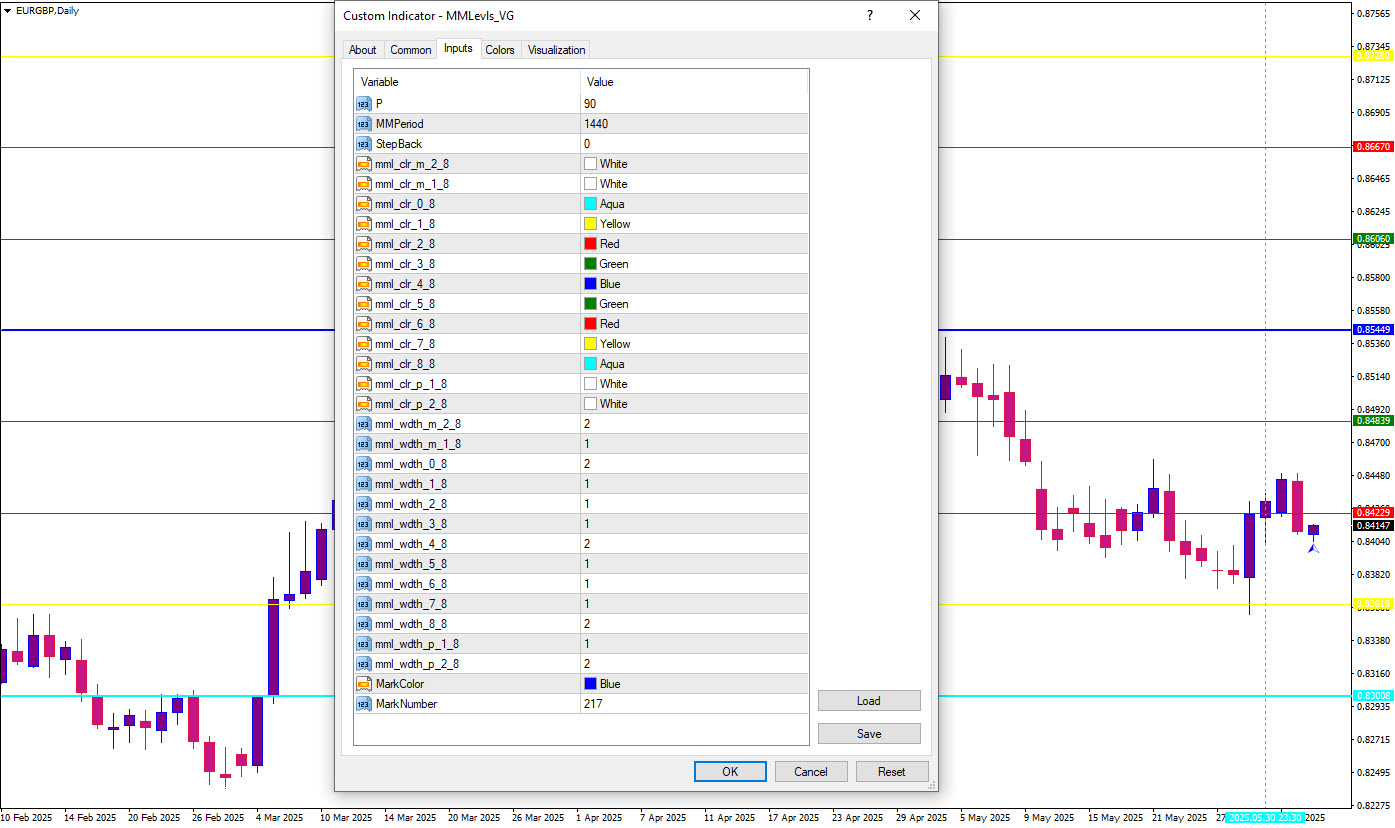1395x828 pixels.
Task: Click the mml_clr_p_2_8 variable icon
Action: coord(364,404)
